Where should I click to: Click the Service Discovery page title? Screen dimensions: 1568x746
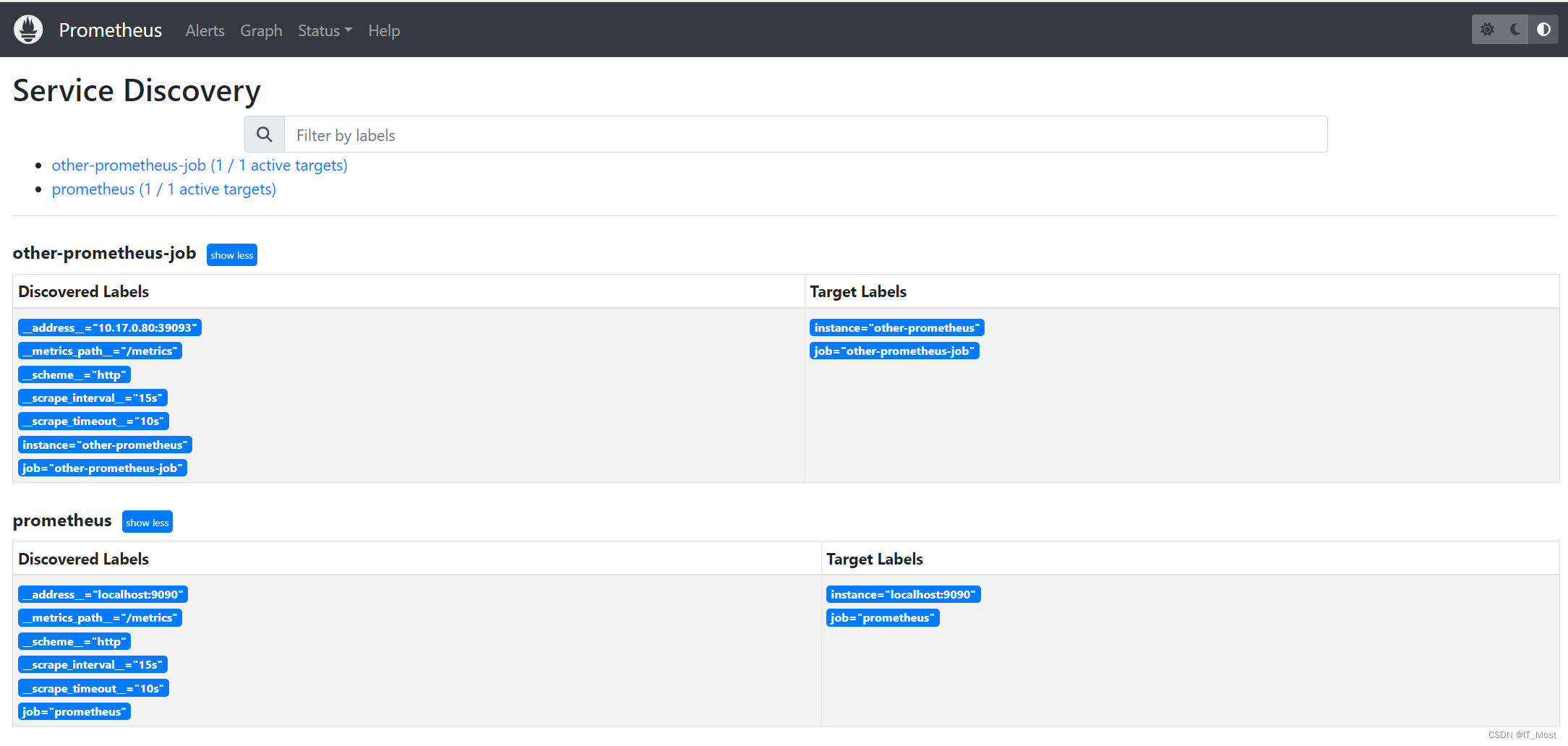click(x=137, y=91)
